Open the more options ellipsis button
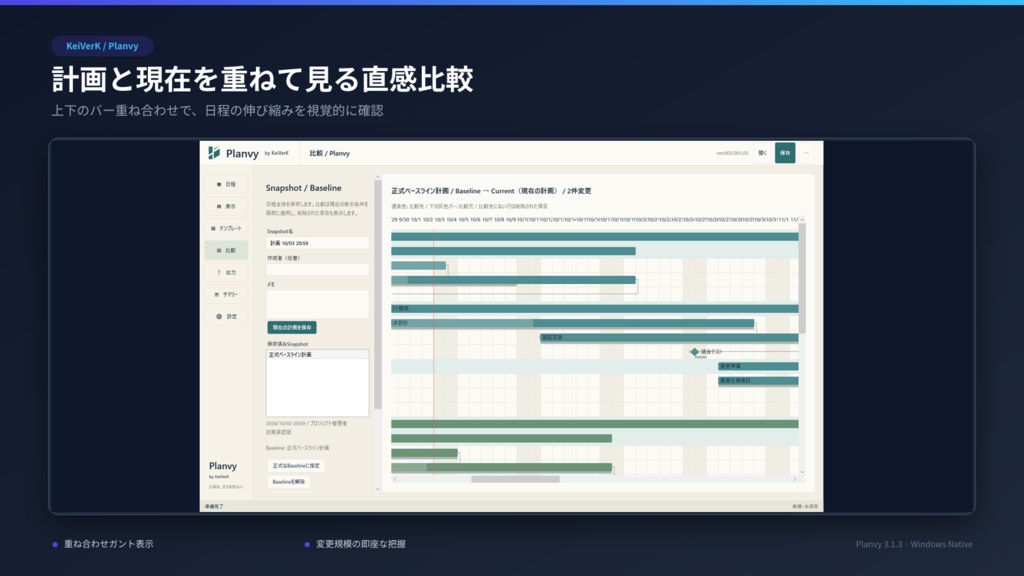The image size is (1024, 576). pyautogui.click(x=807, y=153)
